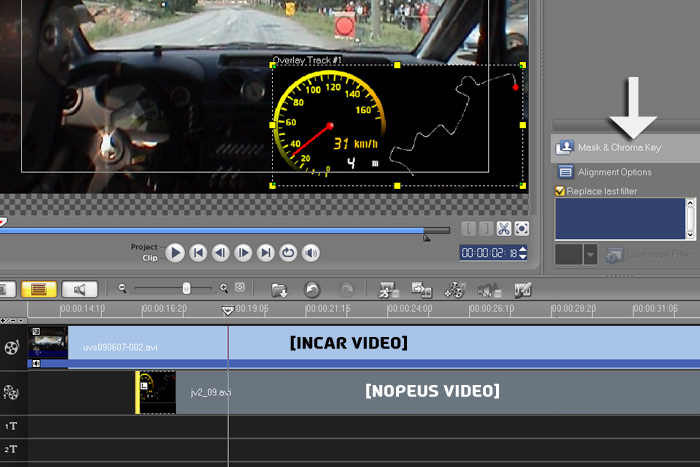Click the zoom slider handle on timeline toolbar
The image size is (700, 467).
186,288
